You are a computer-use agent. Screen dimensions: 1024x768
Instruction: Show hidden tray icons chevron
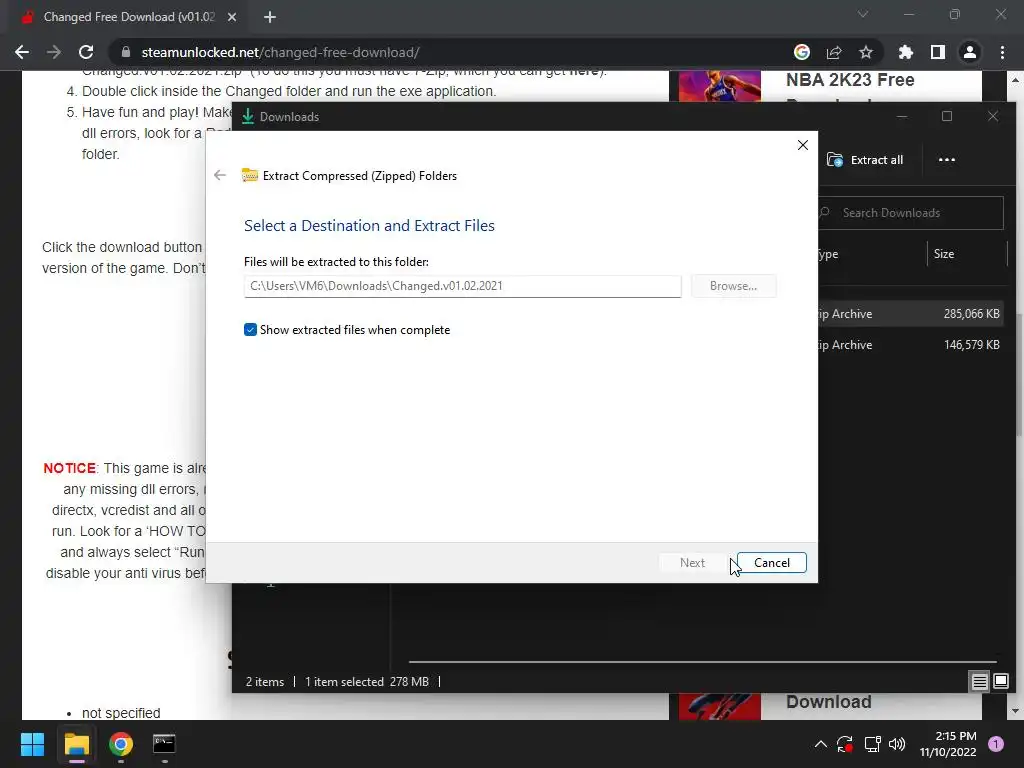(821, 744)
